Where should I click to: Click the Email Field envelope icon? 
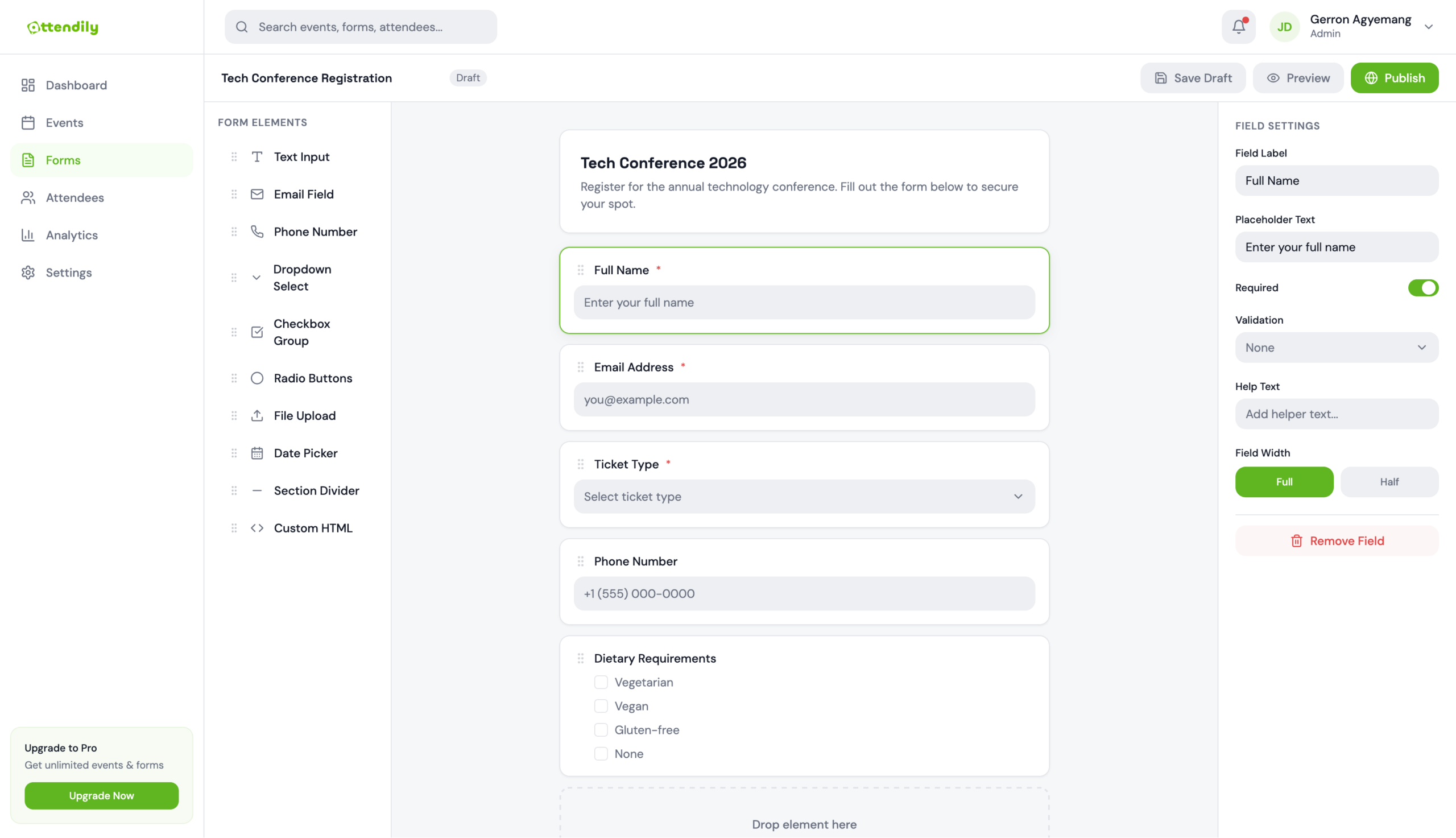pyautogui.click(x=257, y=194)
